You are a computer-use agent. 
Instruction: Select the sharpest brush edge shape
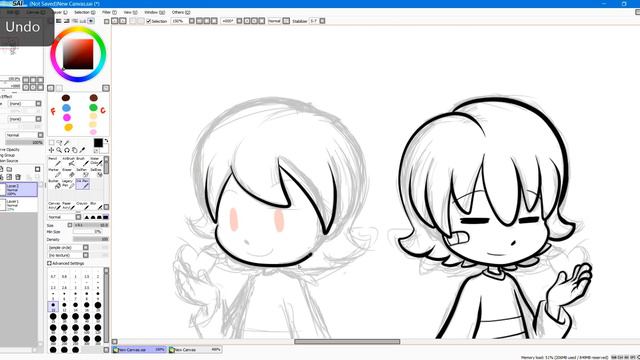pos(87,217)
